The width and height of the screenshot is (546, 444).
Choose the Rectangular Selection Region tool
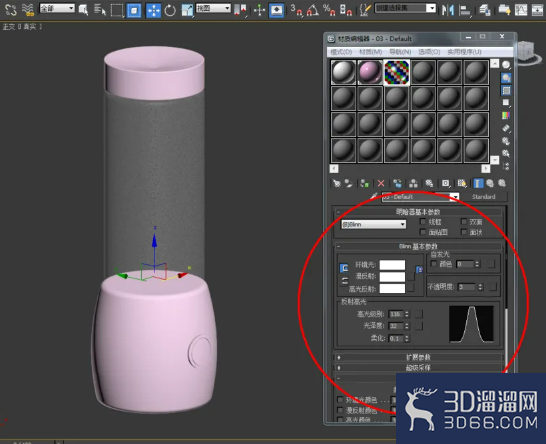(117, 10)
